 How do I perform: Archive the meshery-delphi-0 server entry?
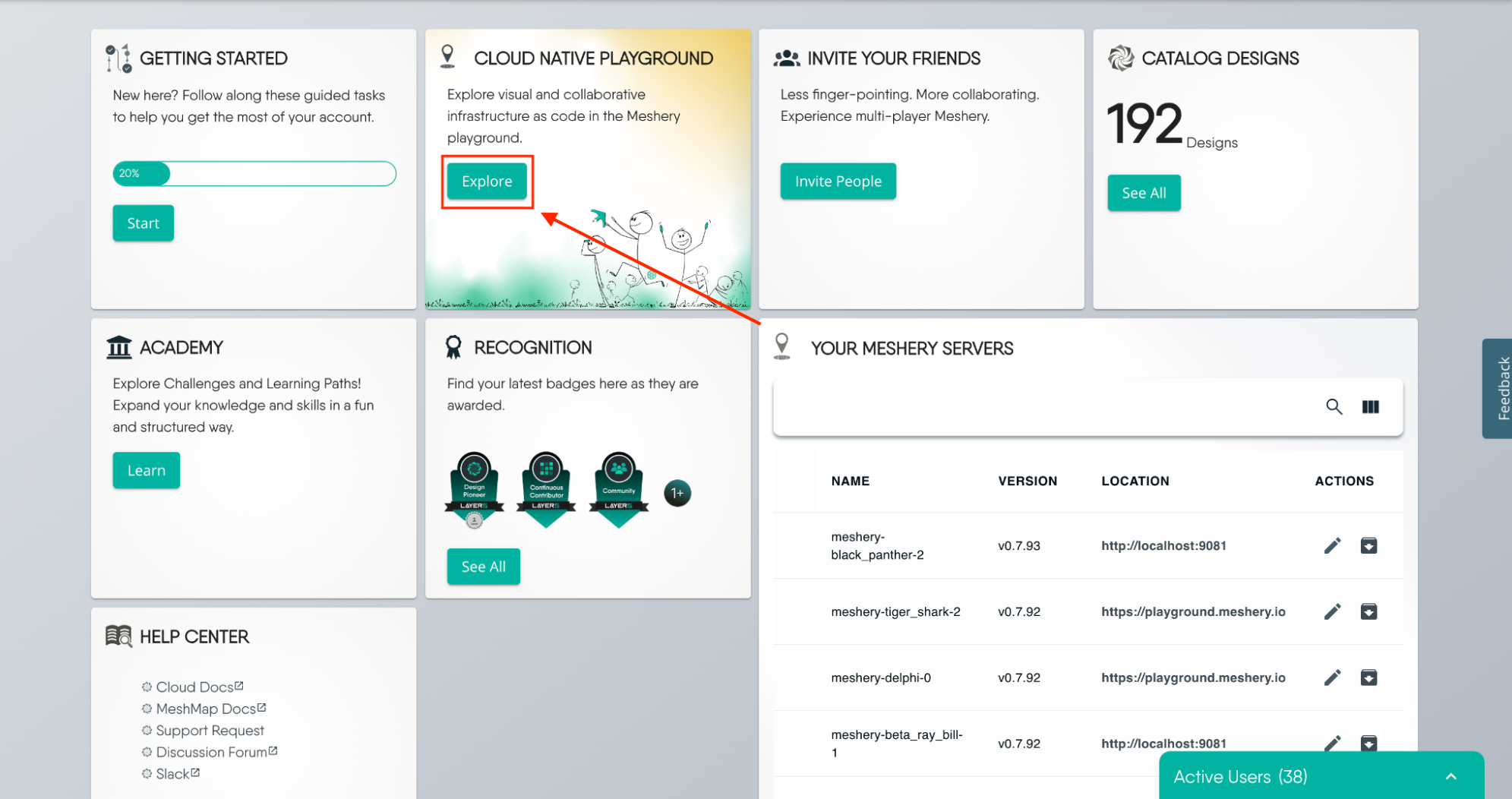pos(1368,677)
